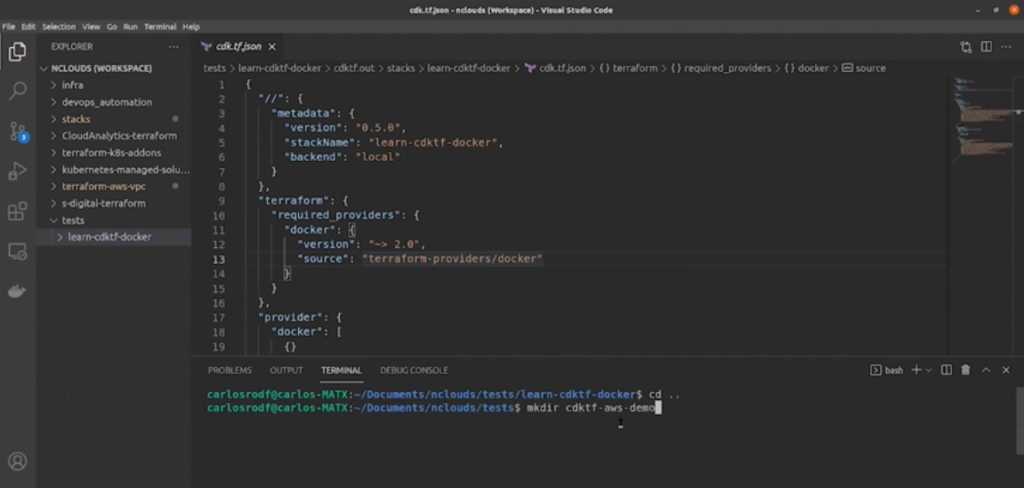Open the Run and Debug view
1024x488 pixels.
[18, 171]
